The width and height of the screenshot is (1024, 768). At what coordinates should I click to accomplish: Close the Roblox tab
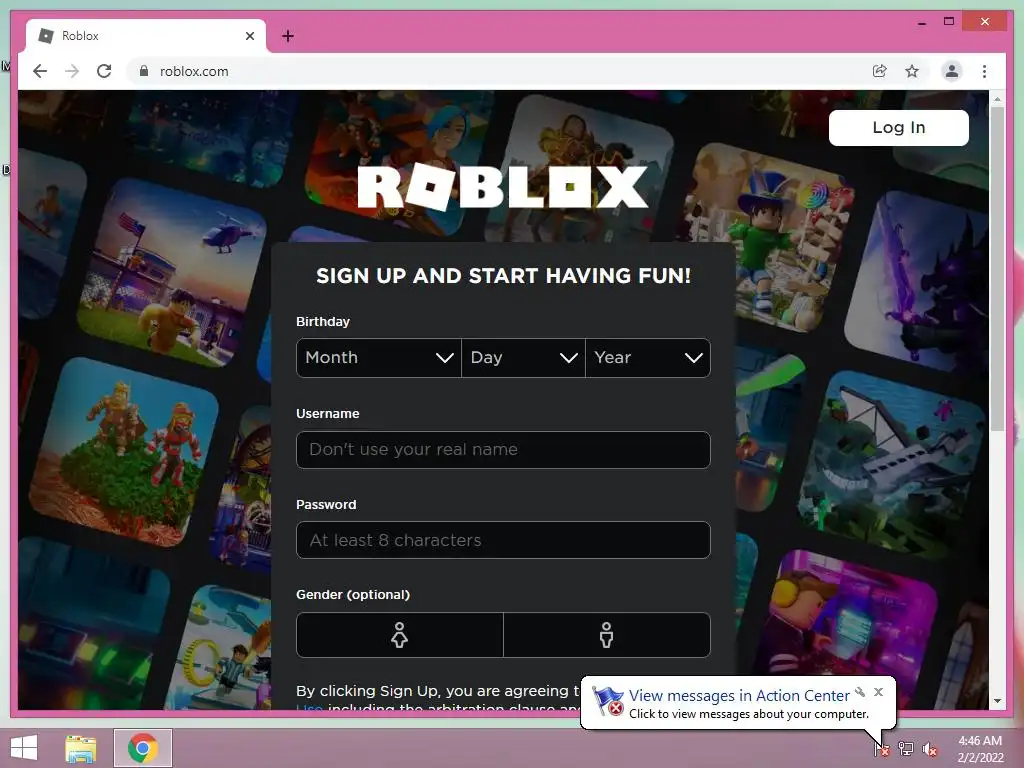pyautogui.click(x=249, y=36)
